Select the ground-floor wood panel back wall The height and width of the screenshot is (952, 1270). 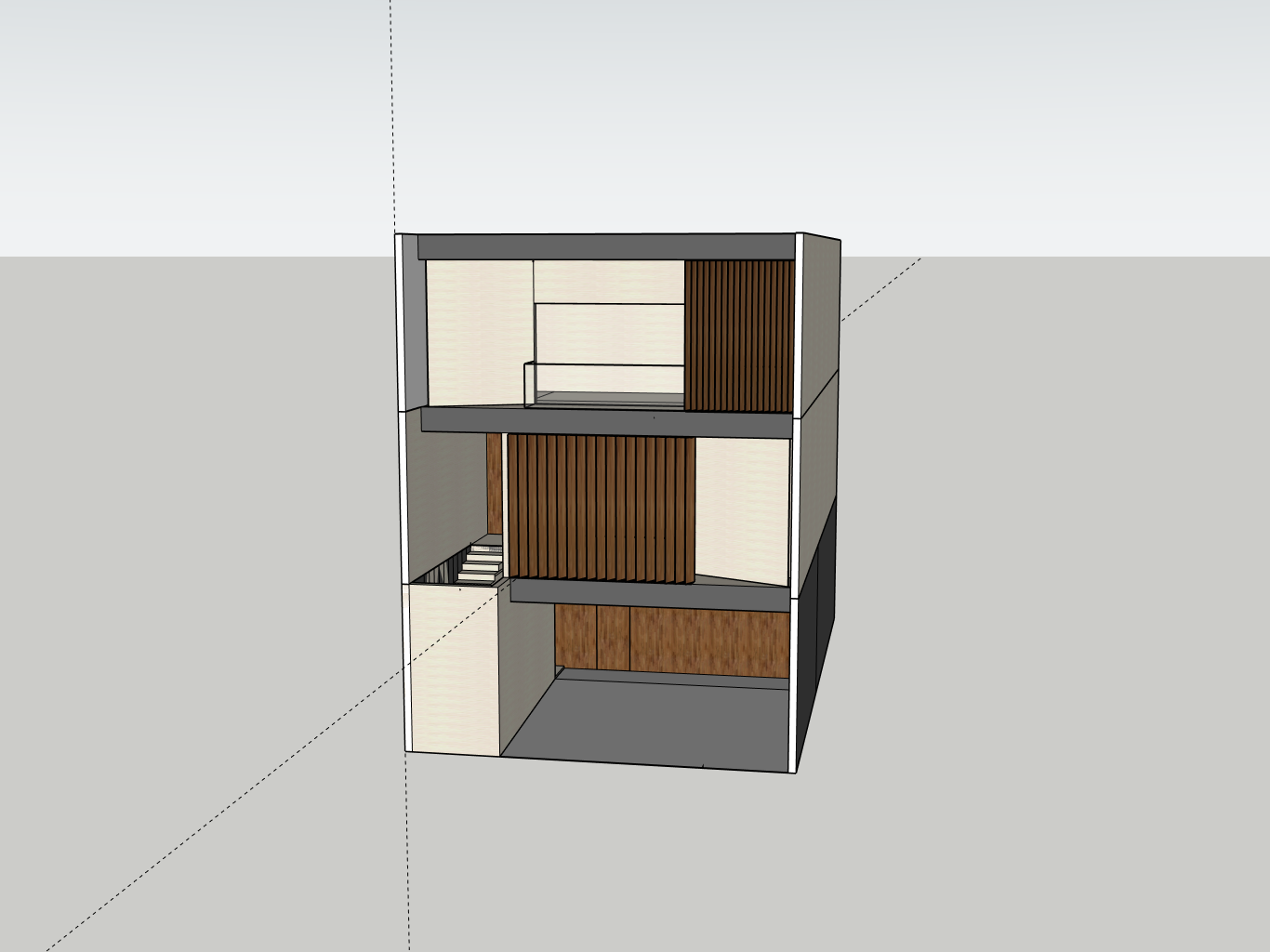click(x=671, y=641)
